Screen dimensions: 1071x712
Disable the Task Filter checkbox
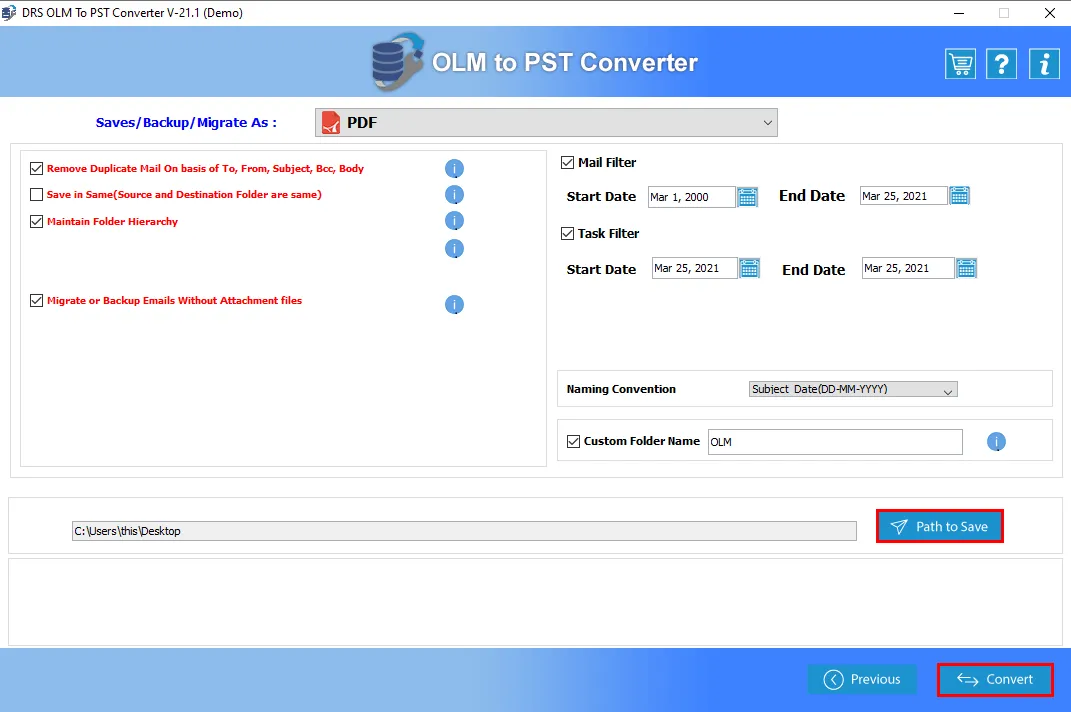[x=568, y=234]
